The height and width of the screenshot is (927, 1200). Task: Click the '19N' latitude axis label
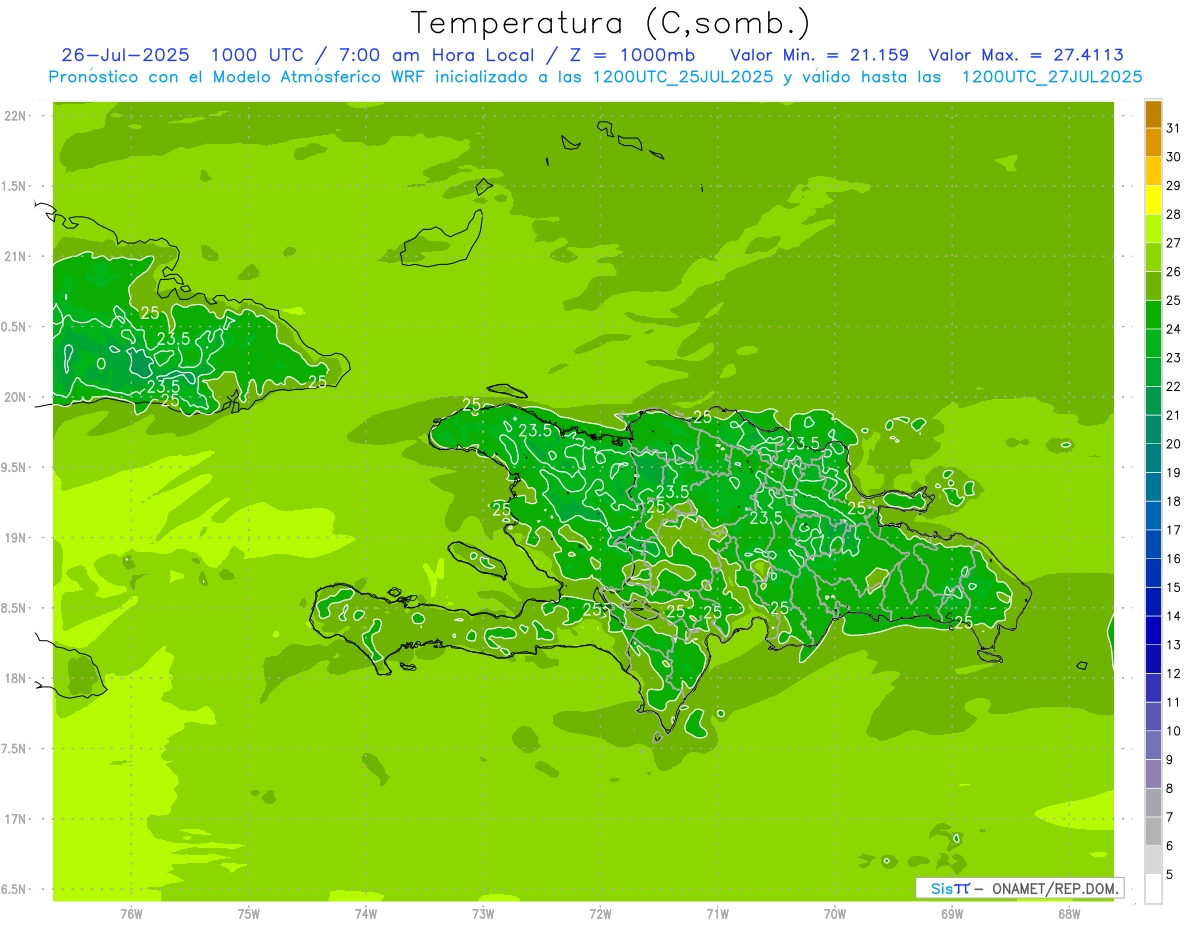pos(16,538)
